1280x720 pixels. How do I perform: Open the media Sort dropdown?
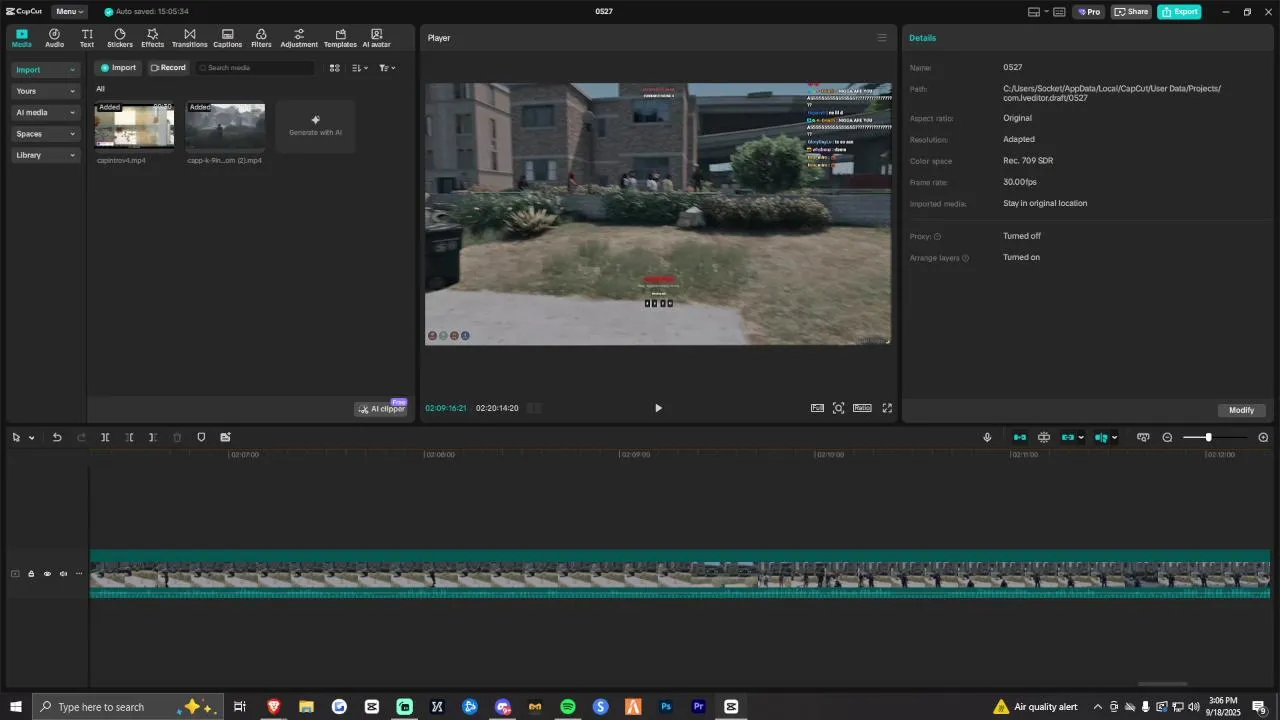361,68
